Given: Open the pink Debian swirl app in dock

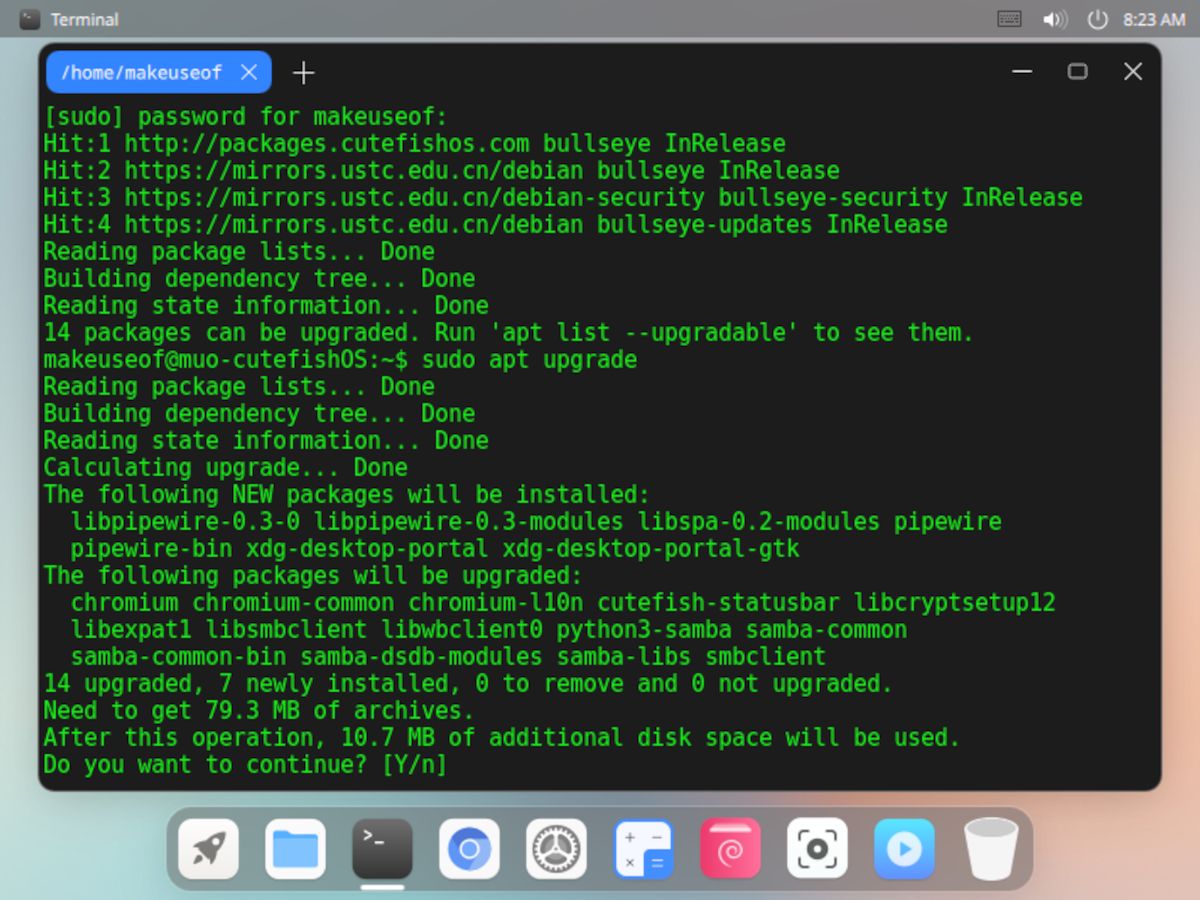Looking at the screenshot, I should click(730, 849).
